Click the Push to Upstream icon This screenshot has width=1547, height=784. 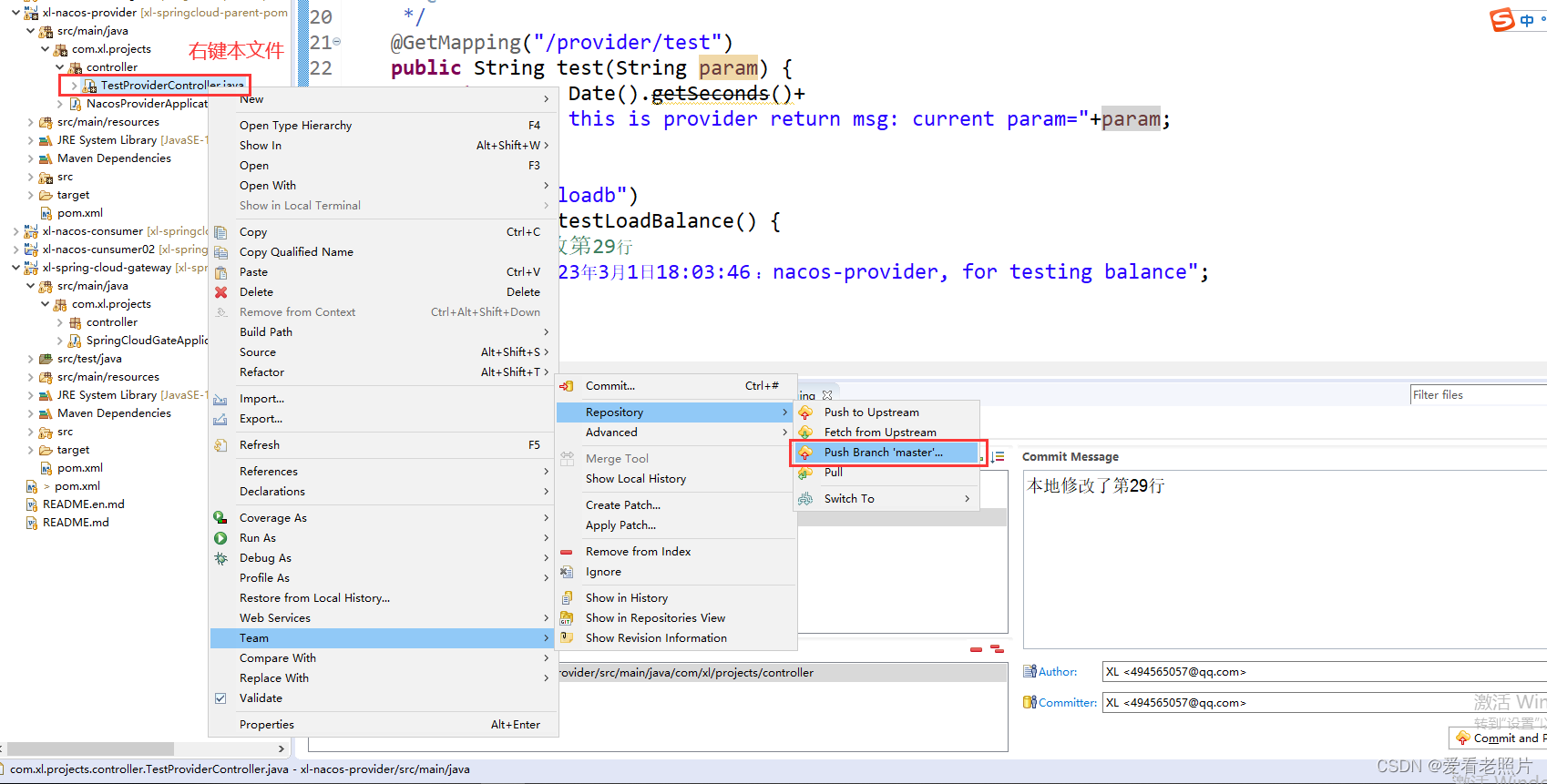805,412
